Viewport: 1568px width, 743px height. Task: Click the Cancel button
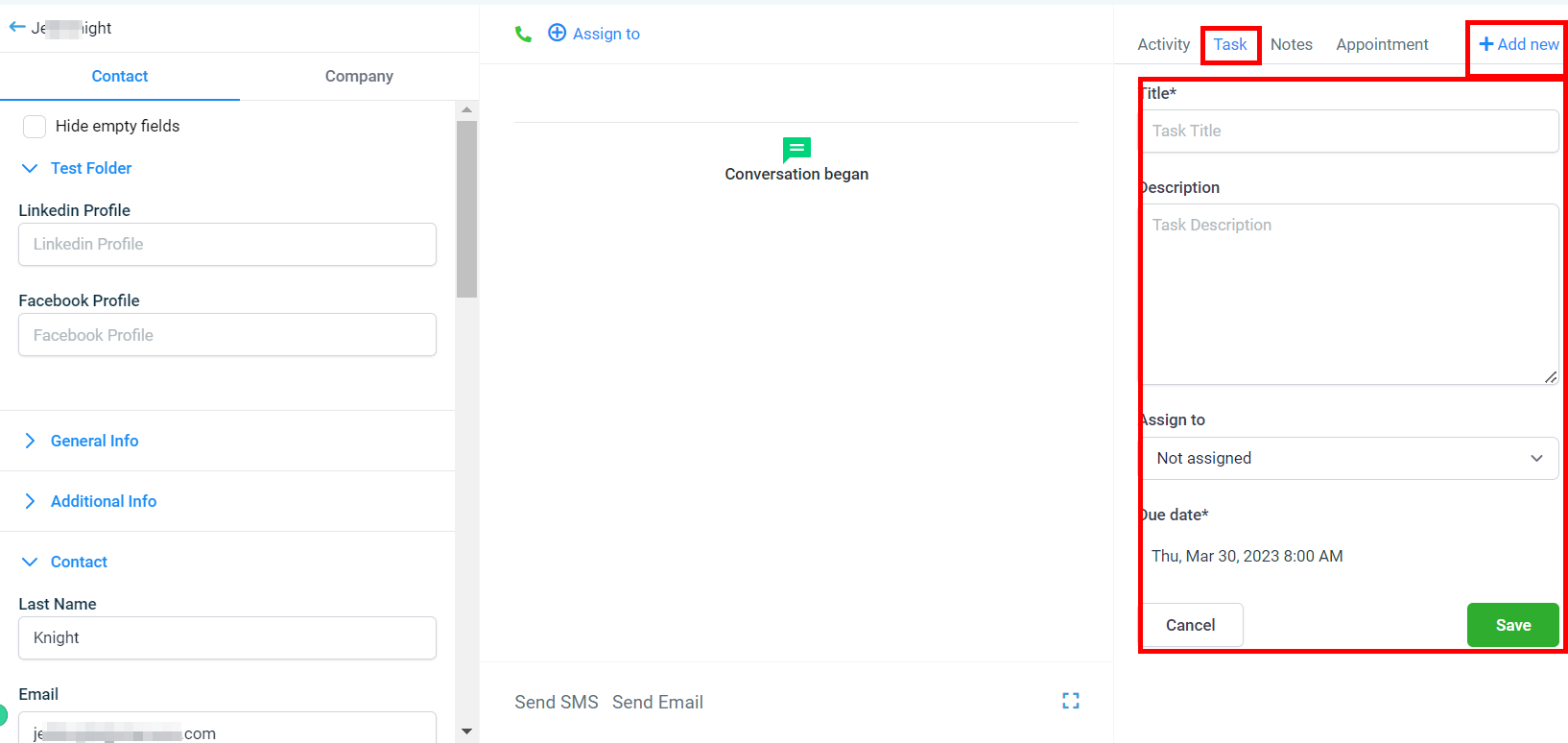[x=1190, y=625]
